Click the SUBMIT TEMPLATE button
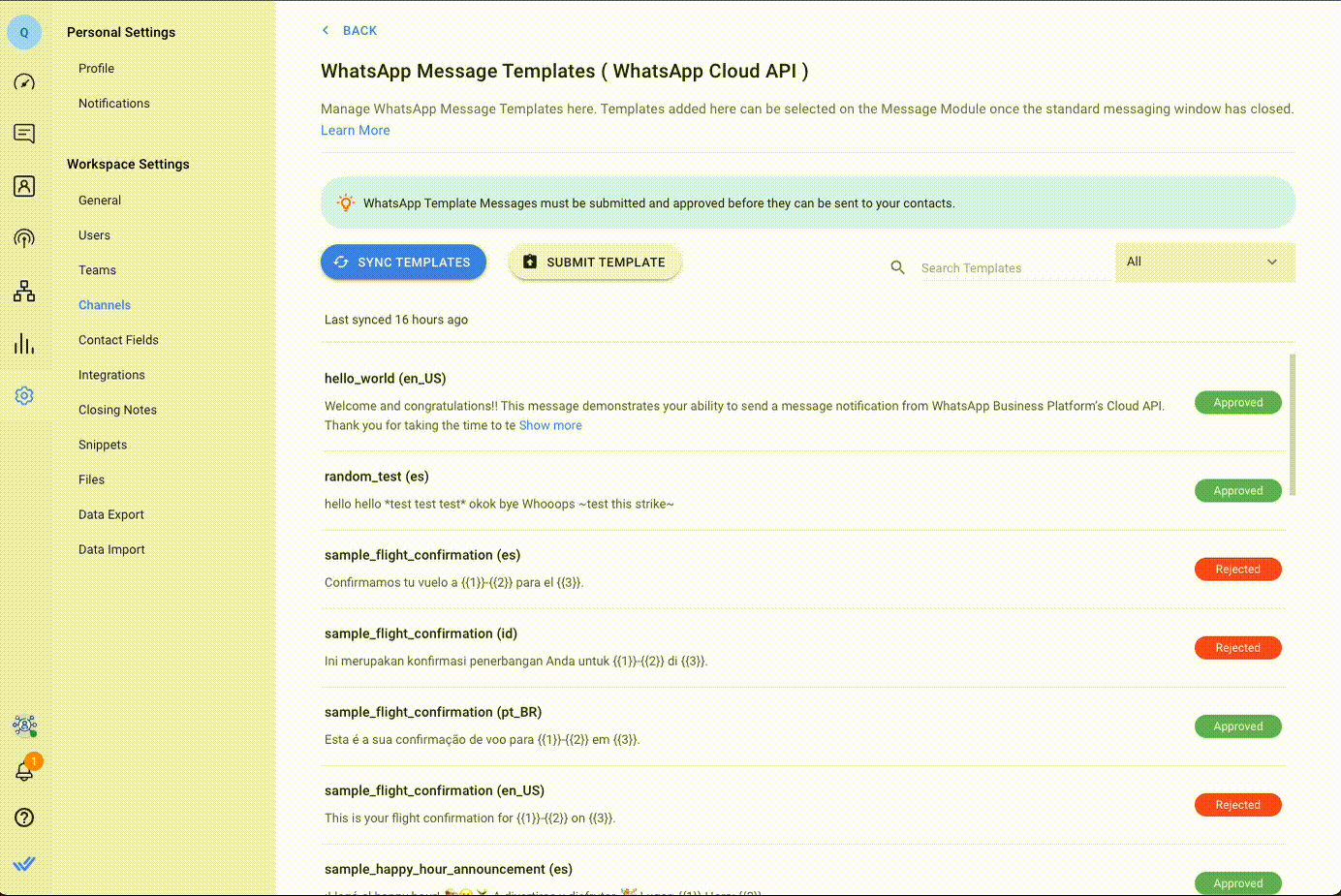The image size is (1341, 896). tap(594, 262)
